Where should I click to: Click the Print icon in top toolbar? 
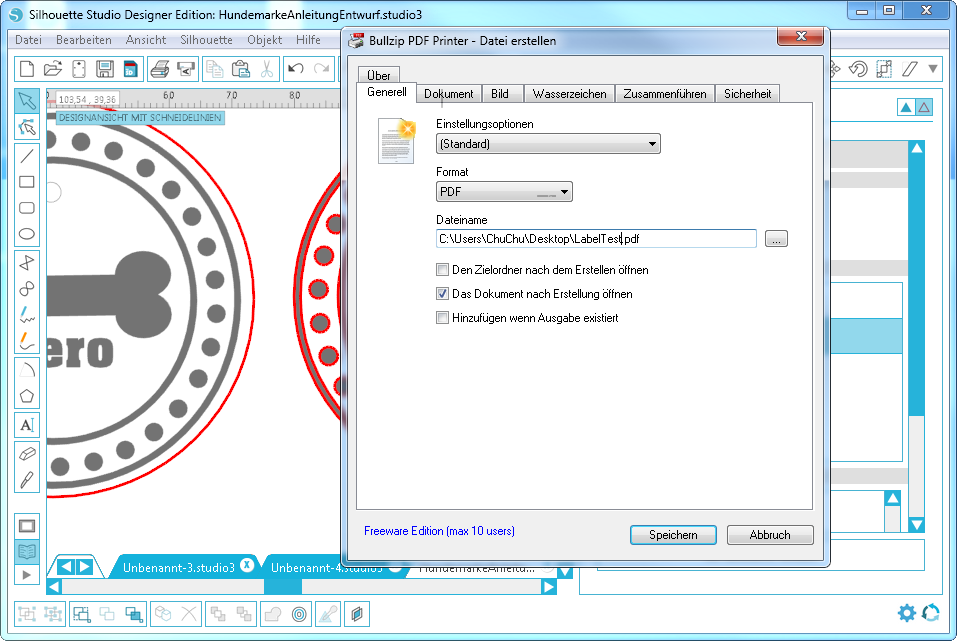pos(159,69)
